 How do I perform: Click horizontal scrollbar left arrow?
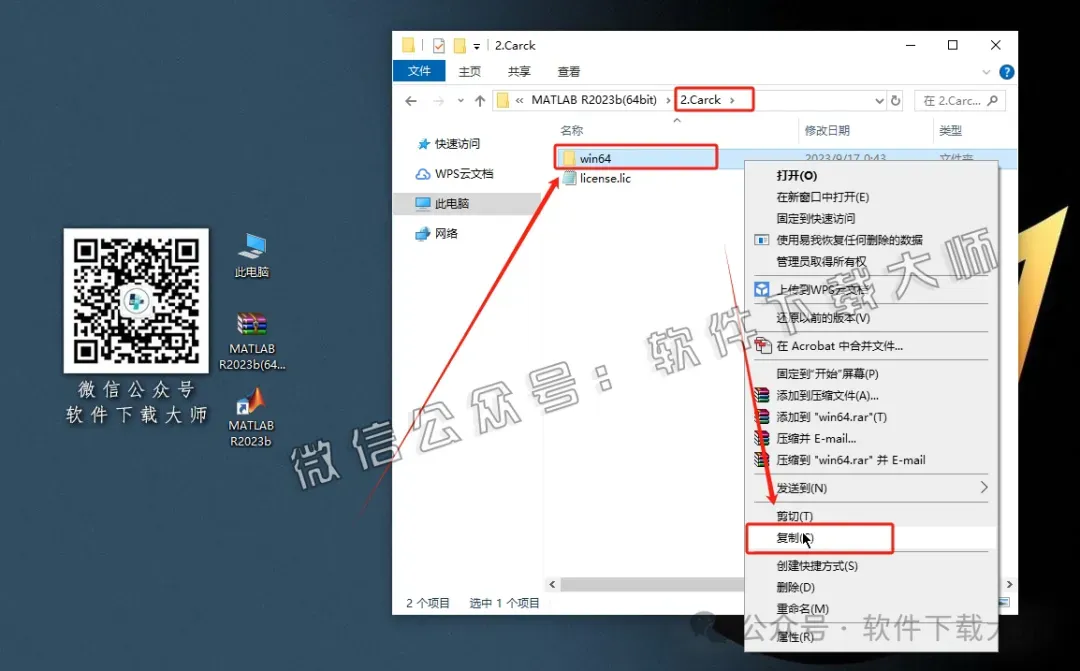click(552, 584)
